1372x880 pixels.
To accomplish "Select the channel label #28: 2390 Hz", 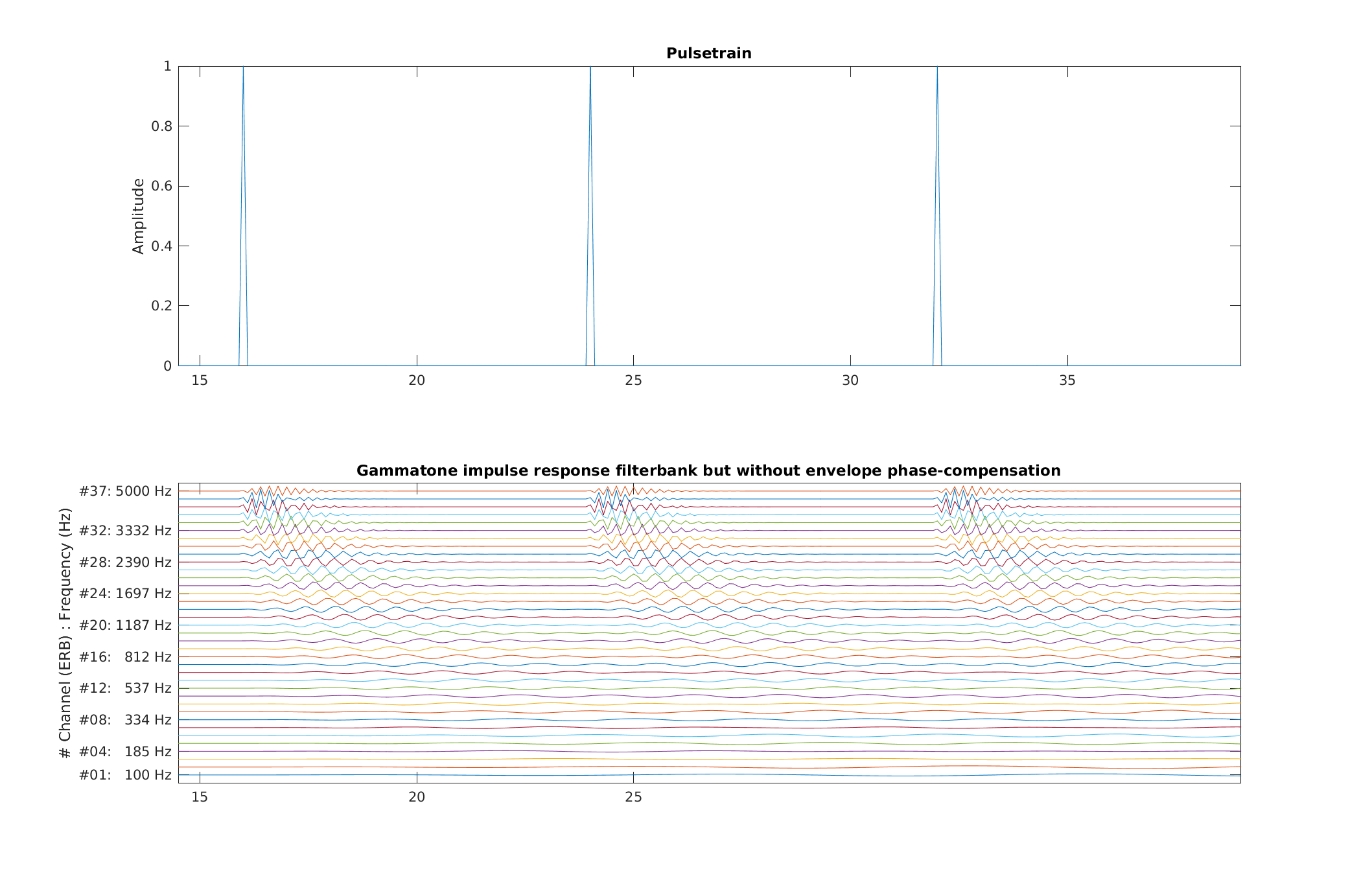I will coord(126,562).
